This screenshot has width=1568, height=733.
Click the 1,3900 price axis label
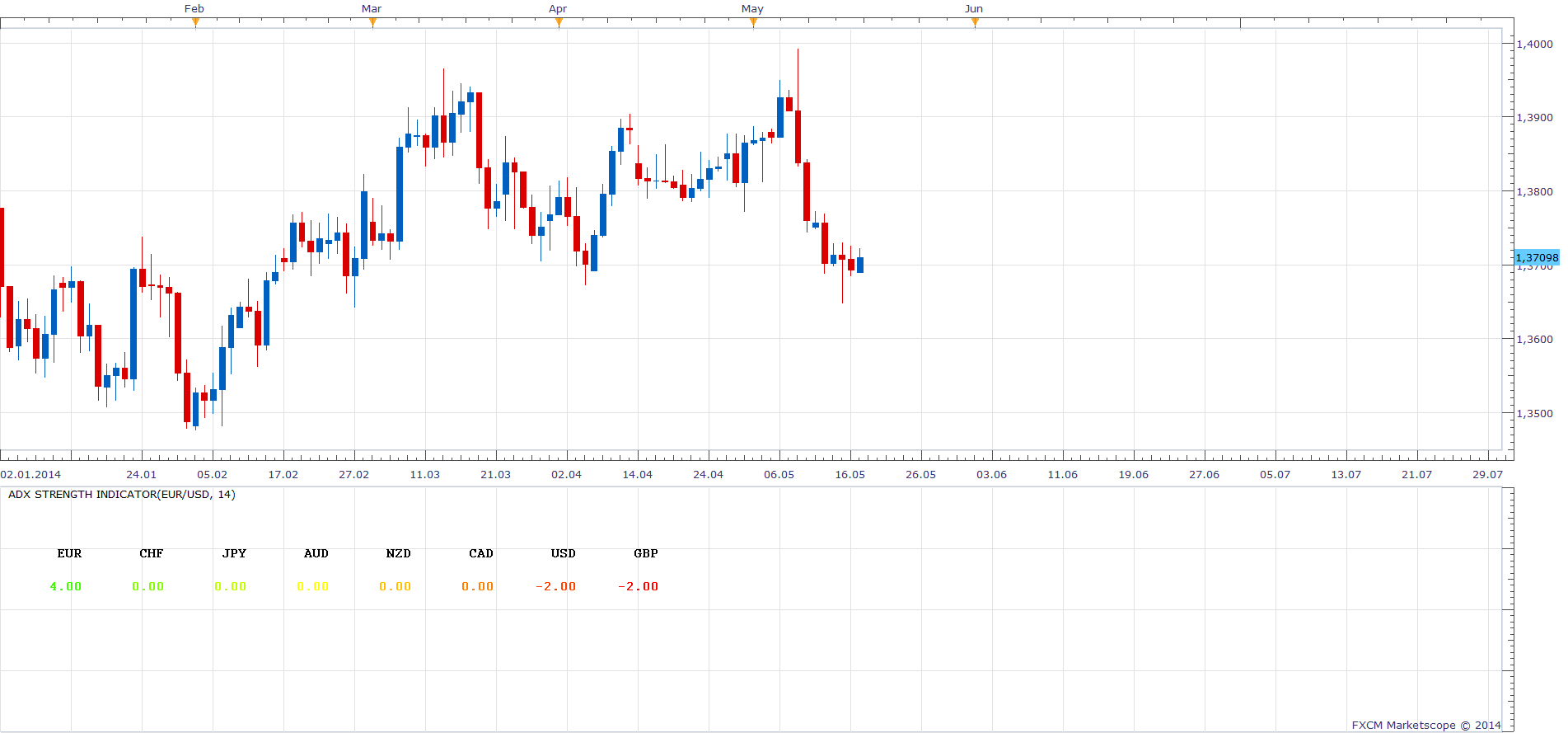click(1535, 118)
